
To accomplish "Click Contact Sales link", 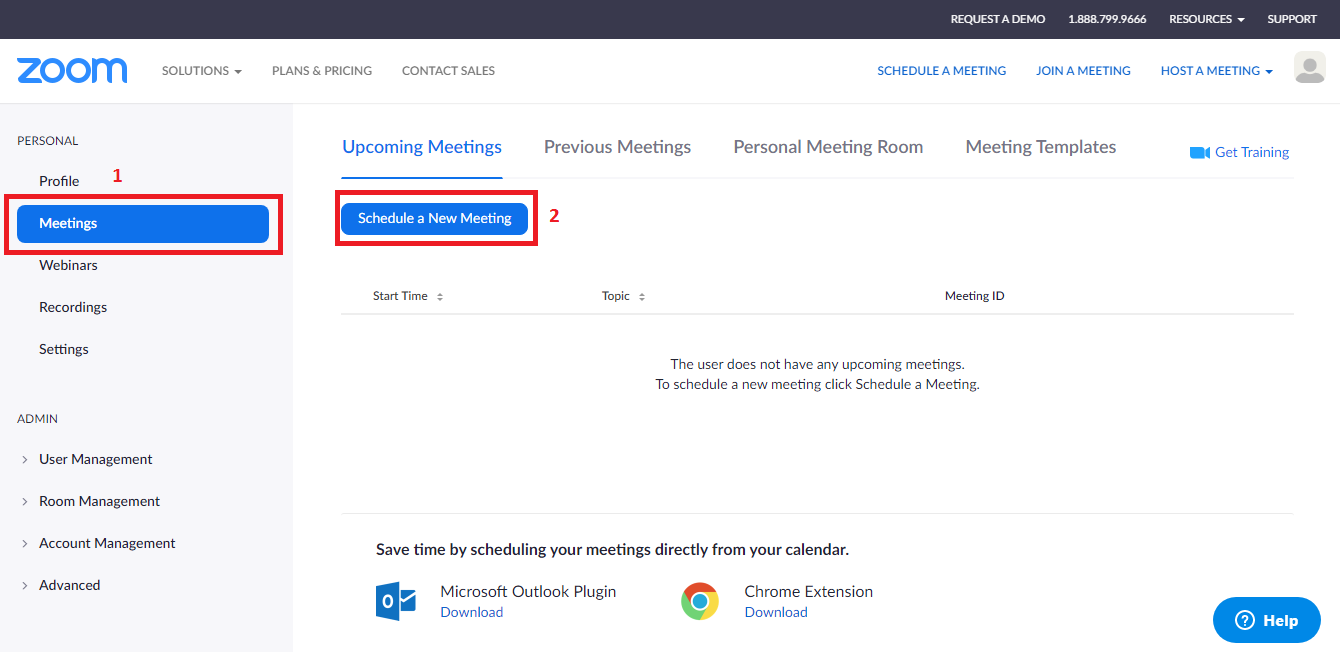I will (448, 71).
